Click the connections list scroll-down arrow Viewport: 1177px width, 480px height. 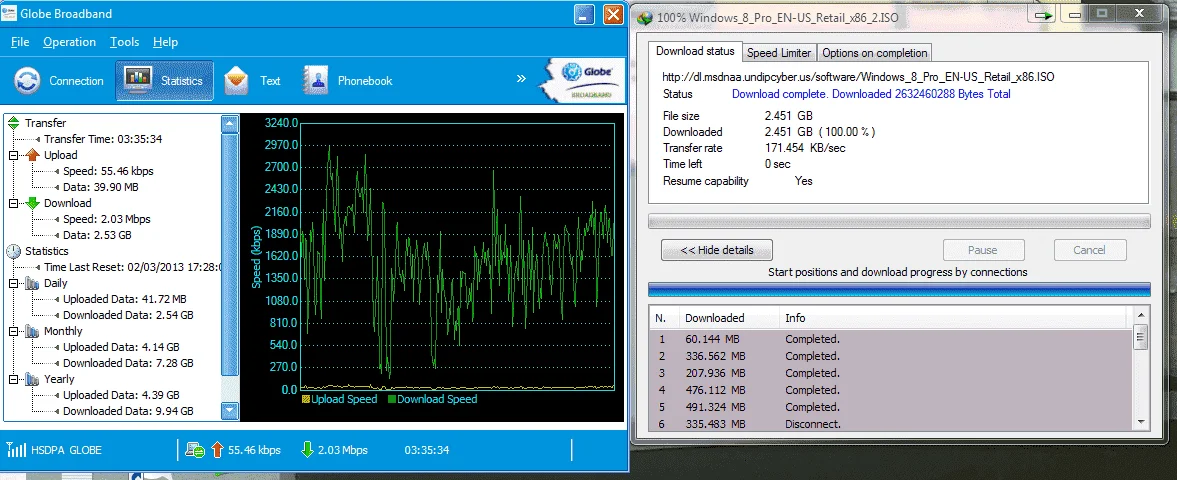[1140, 421]
